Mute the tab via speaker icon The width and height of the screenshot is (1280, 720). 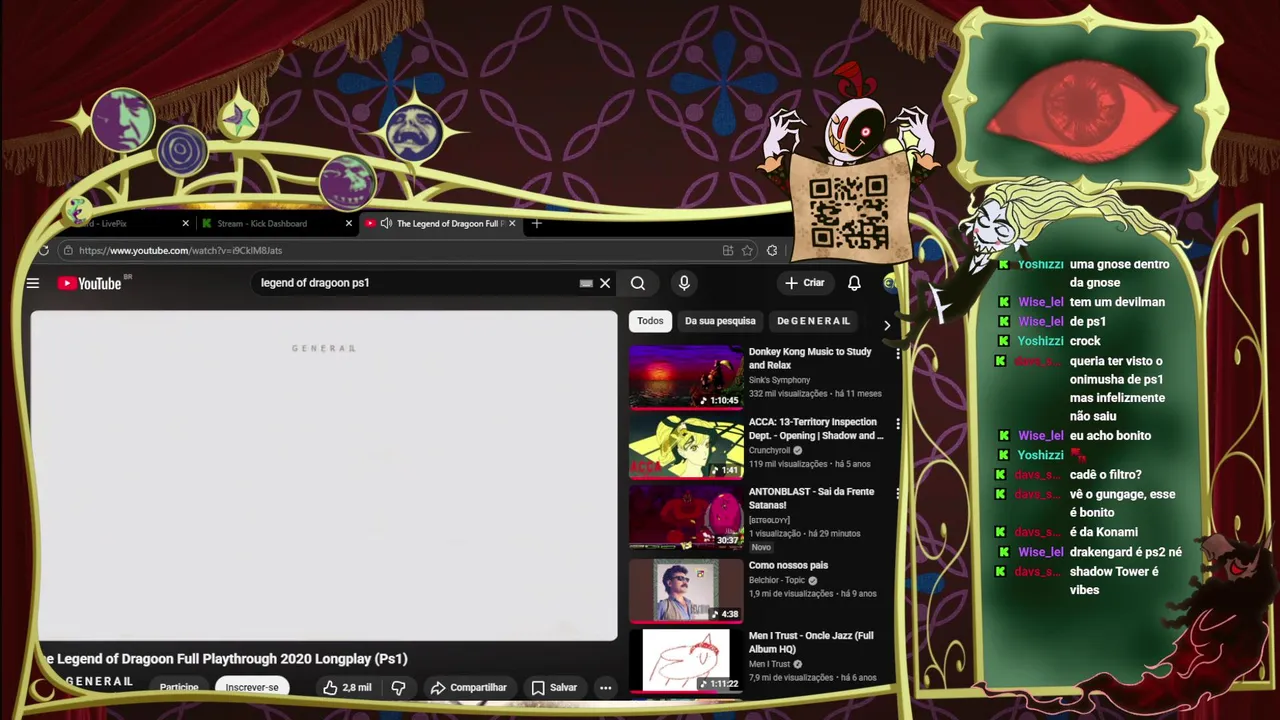[386, 223]
